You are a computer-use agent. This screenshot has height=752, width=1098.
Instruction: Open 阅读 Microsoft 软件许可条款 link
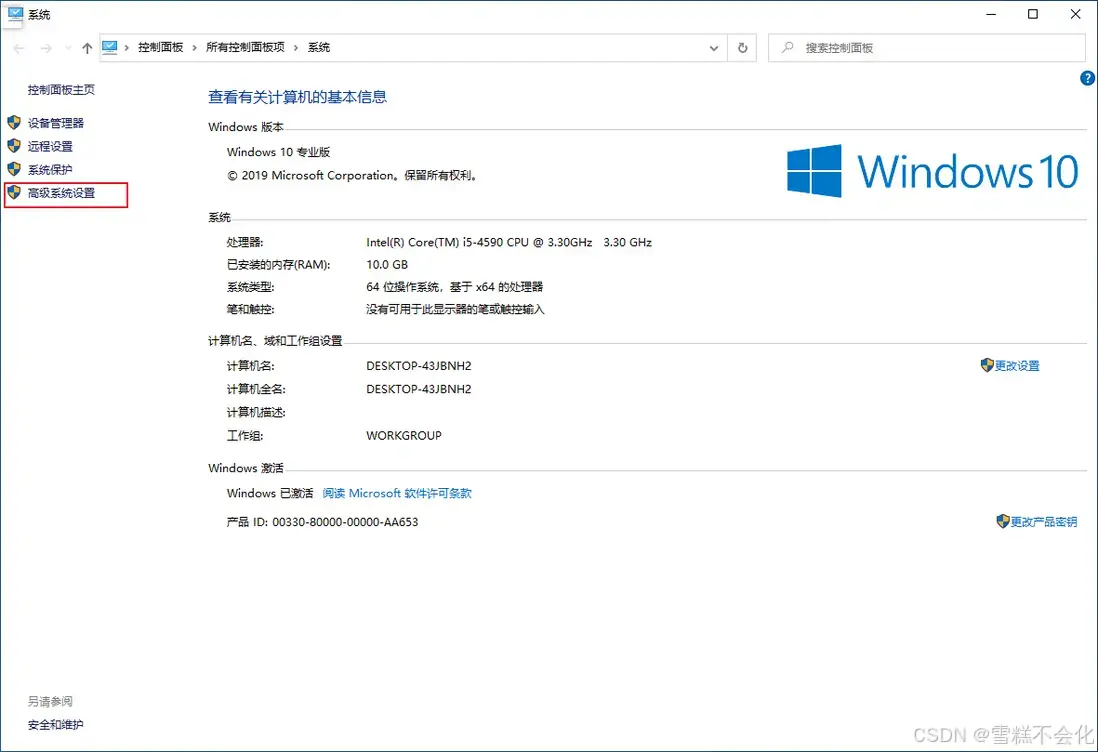[x=397, y=494]
